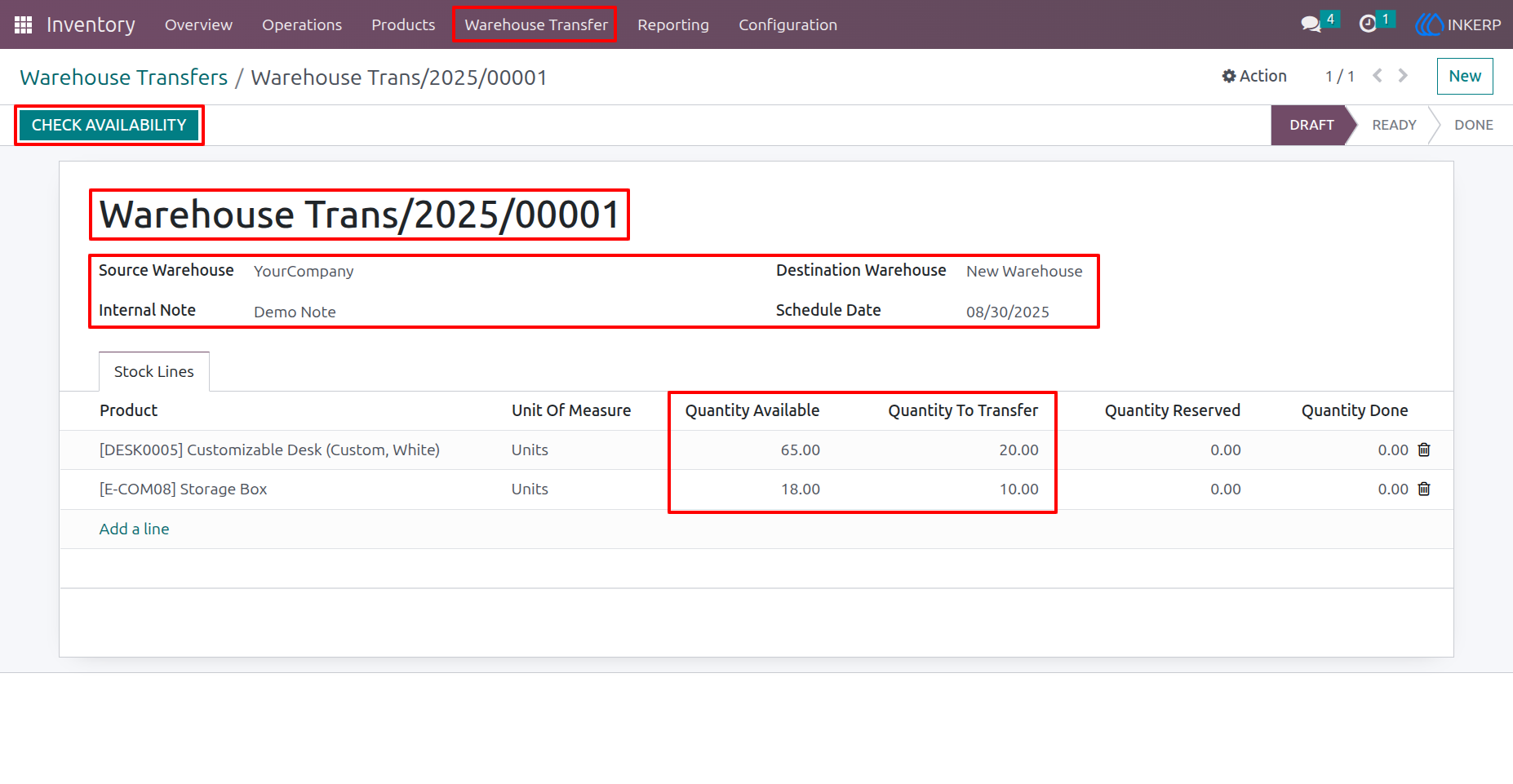1513x784 pixels.
Task: Go to next record arrow
Action: click(1403, 76)
